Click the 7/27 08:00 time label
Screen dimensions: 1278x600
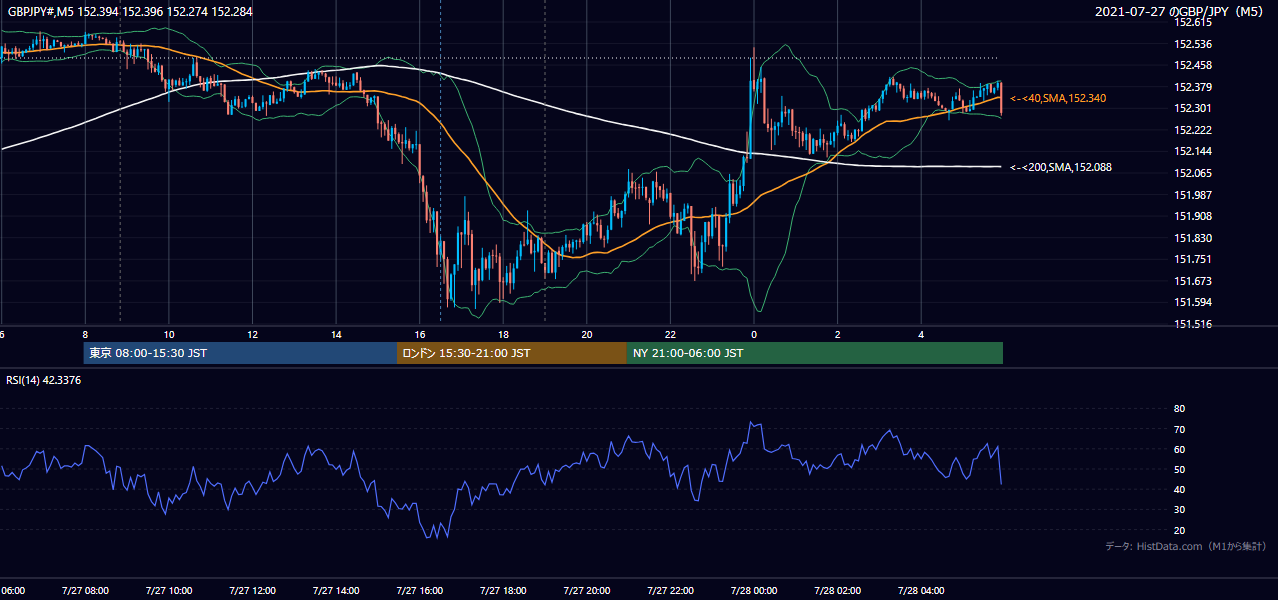click(x=85, y=591)
